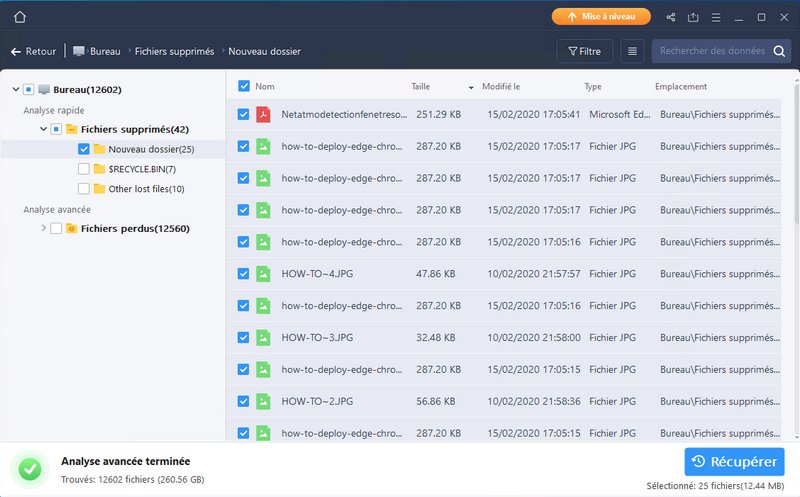Collapse the Fichiers supprimés(42) node

pos(43,129)
